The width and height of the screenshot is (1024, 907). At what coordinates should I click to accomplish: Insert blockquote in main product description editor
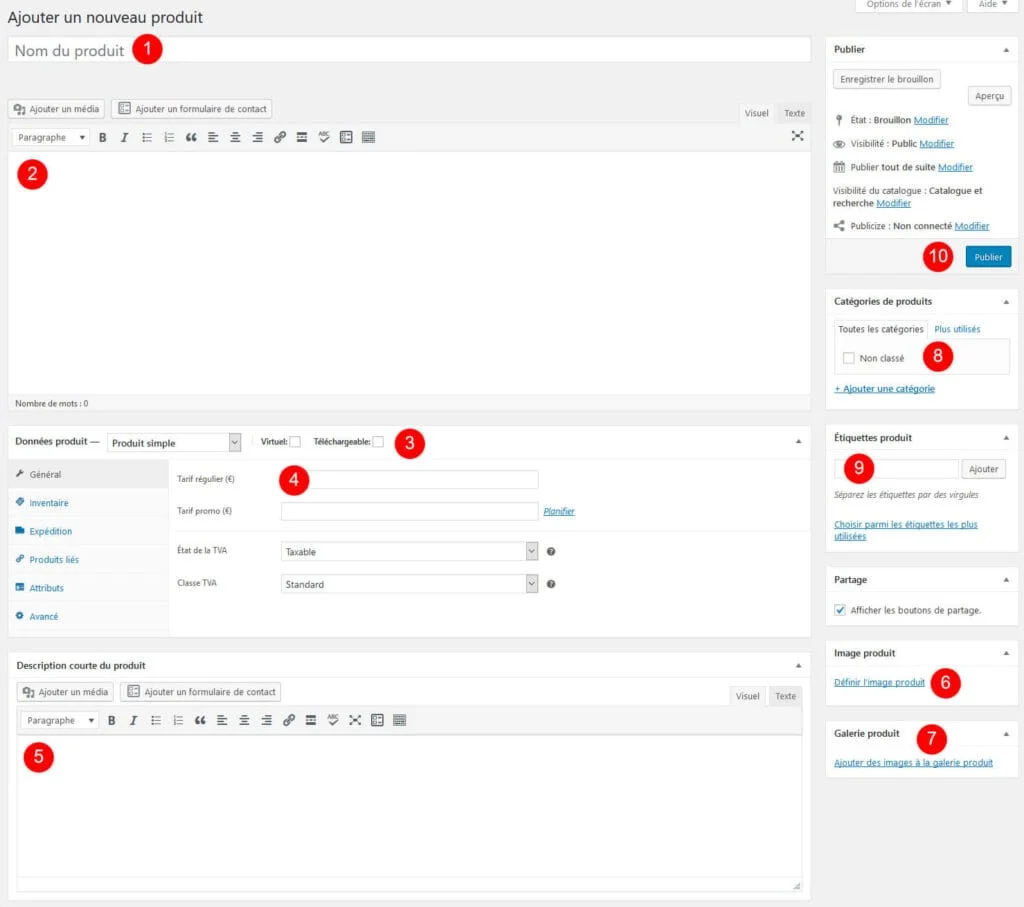(191, 137)
